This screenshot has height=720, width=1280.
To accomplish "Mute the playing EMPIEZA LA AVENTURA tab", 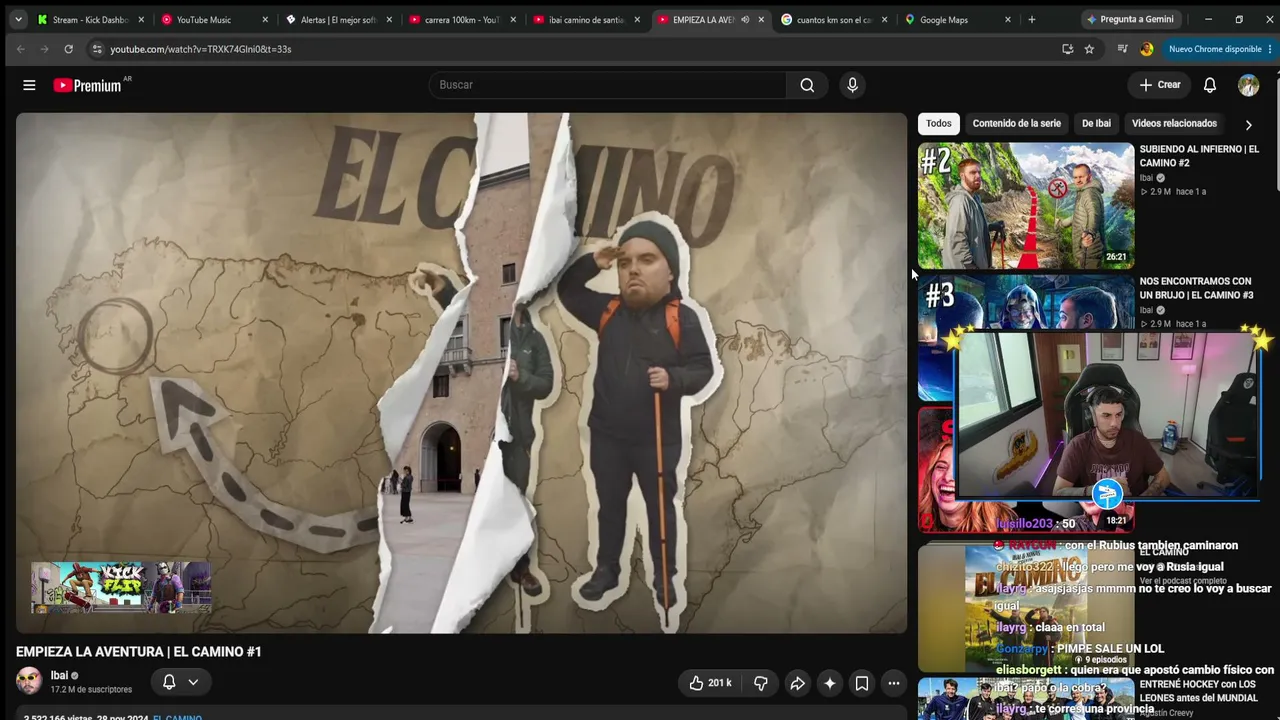I will coord(745,19).
